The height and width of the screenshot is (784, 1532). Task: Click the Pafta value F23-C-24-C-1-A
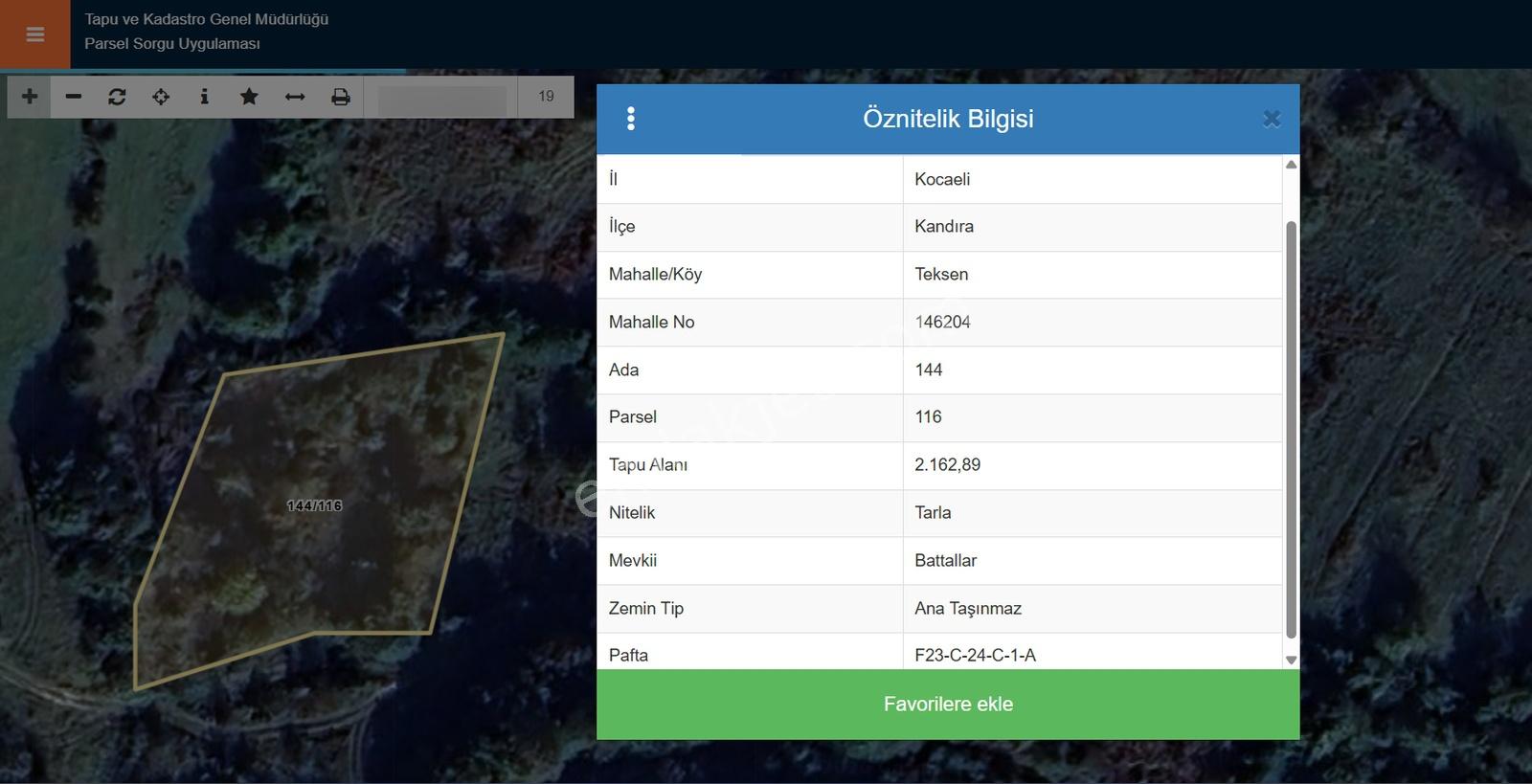[x=975, y=655]
